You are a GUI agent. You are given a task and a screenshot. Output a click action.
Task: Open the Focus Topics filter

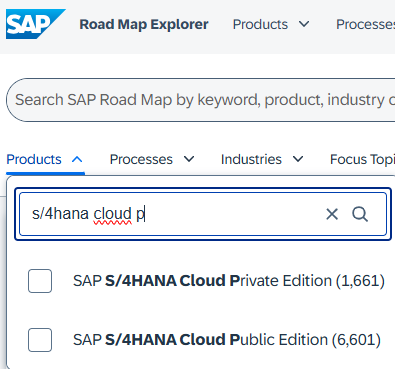click(362, 159)
